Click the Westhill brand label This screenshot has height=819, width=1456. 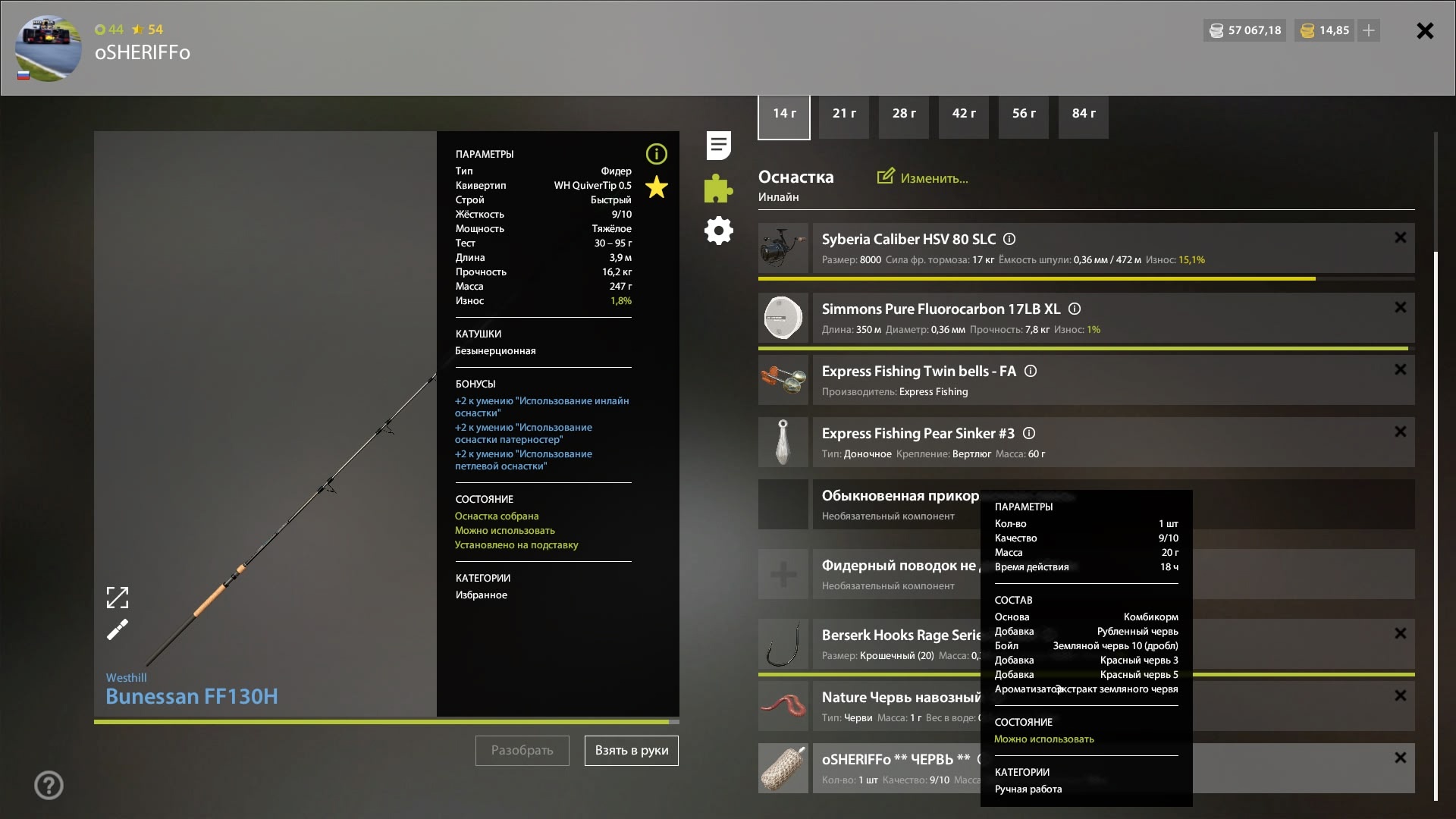pyautogui.click(x=126, y=677)
